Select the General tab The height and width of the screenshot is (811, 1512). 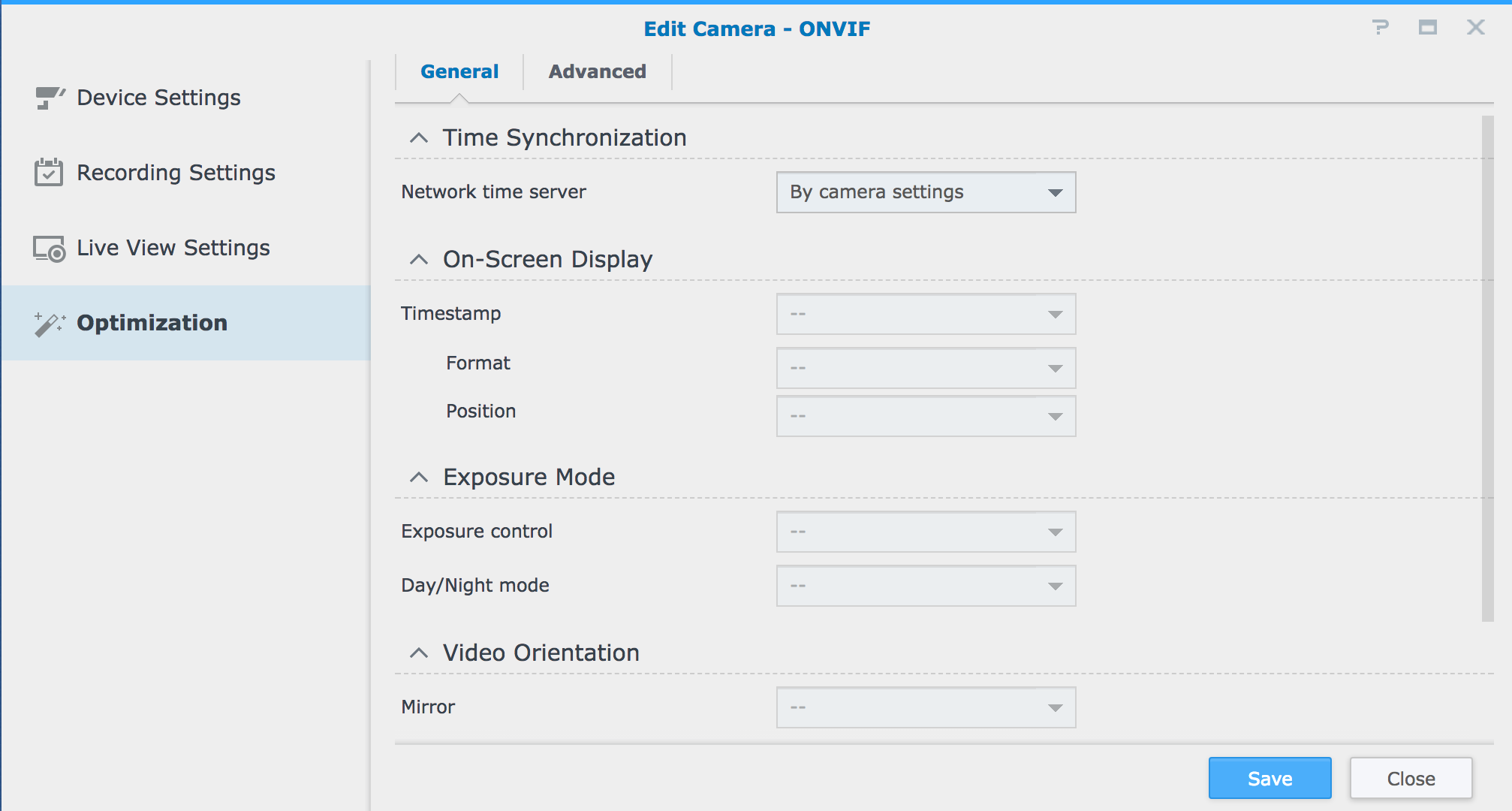[459, 72]
